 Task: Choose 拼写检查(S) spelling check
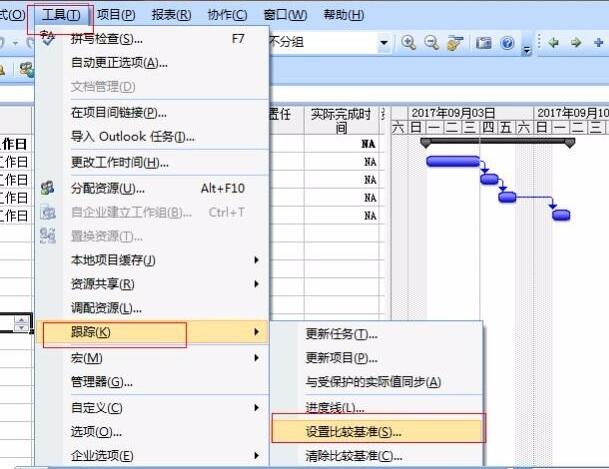[152, 39]
